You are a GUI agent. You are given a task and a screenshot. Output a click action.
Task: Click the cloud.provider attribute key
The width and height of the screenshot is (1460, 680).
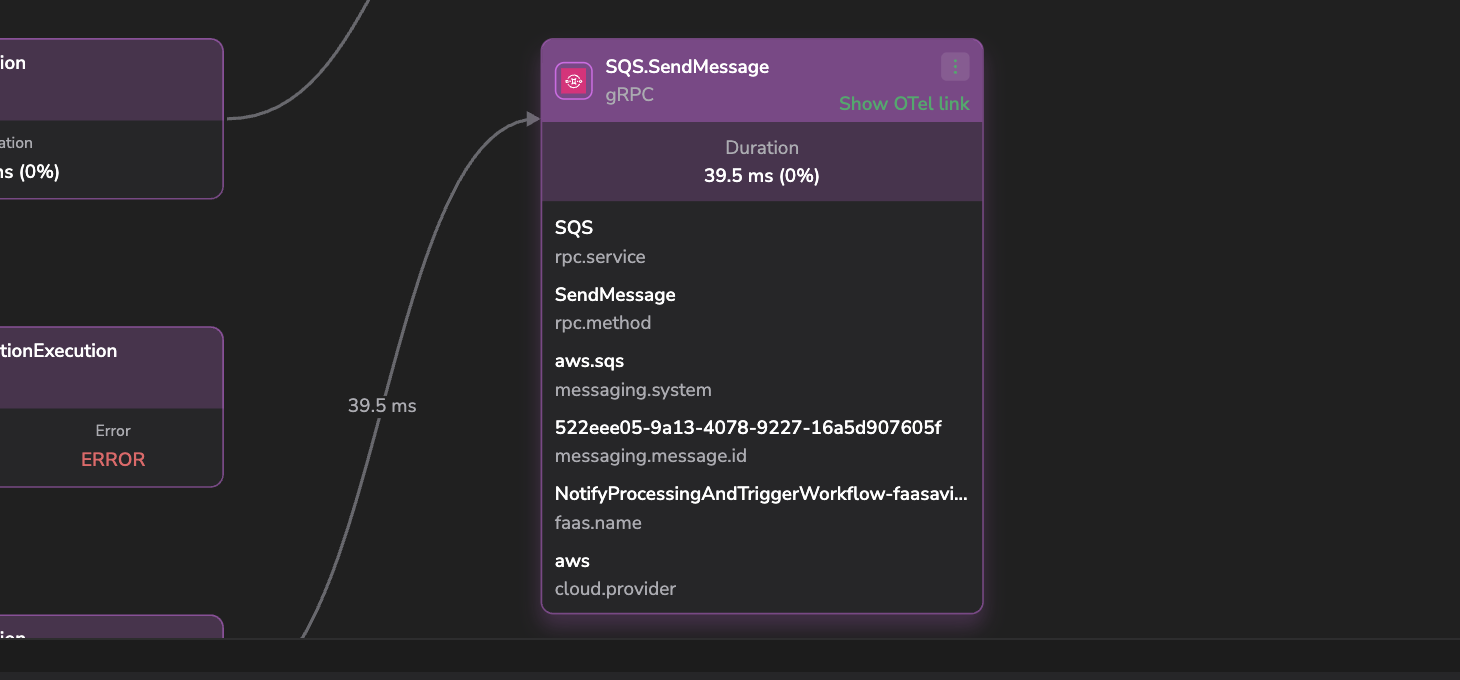coord(615,589)
